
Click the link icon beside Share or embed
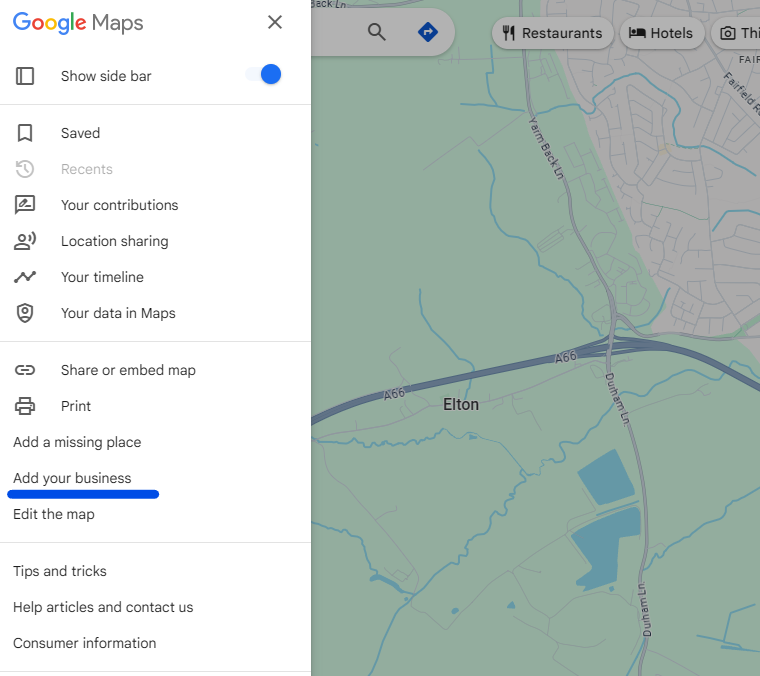tap(25, 370)
